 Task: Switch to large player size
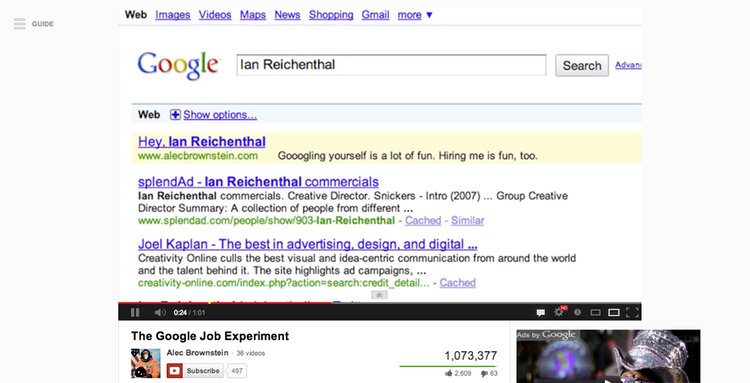(x=614, y=313)
